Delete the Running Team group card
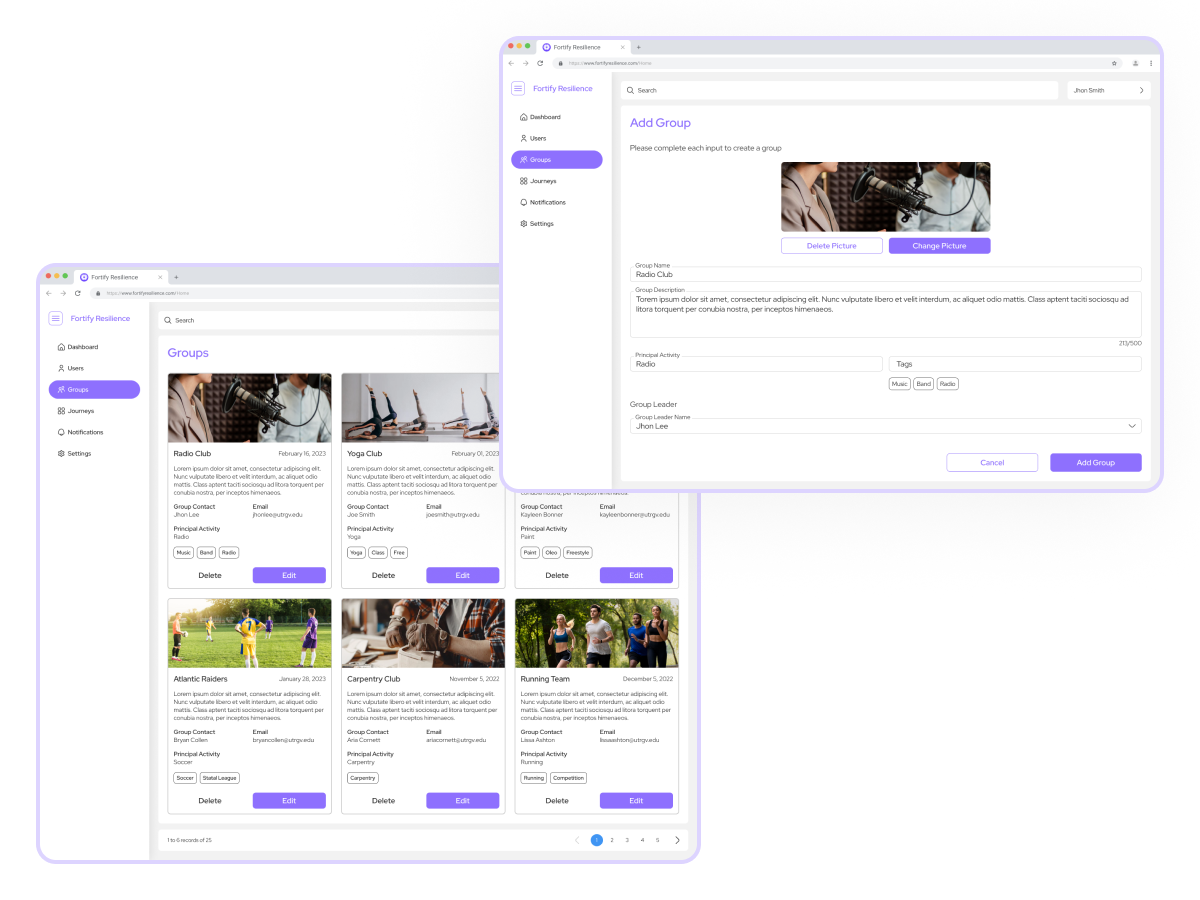The width and height of the screenshot is (1200, 900). [x=557, y=801]
